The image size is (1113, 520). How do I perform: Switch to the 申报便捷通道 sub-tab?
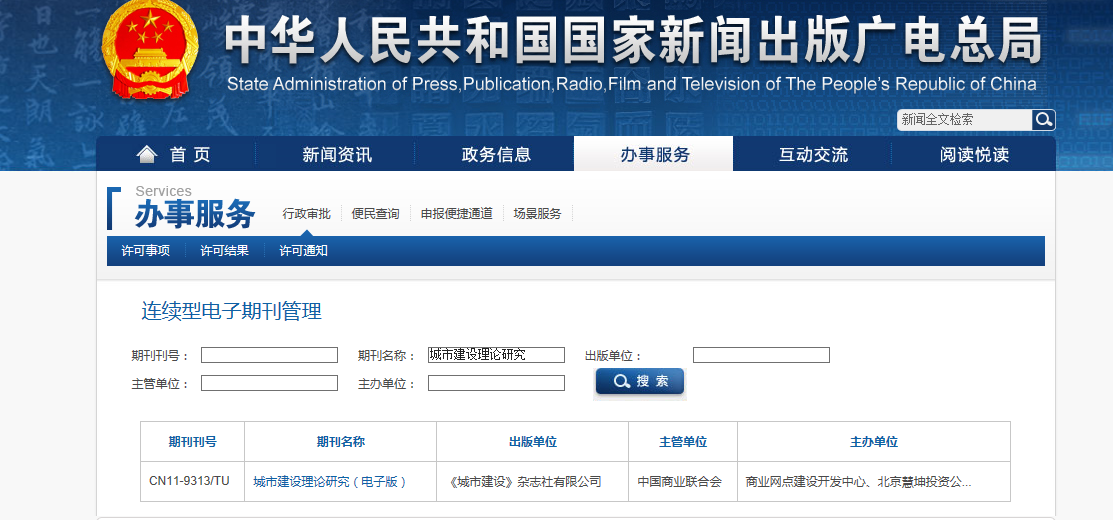(456, 214)
